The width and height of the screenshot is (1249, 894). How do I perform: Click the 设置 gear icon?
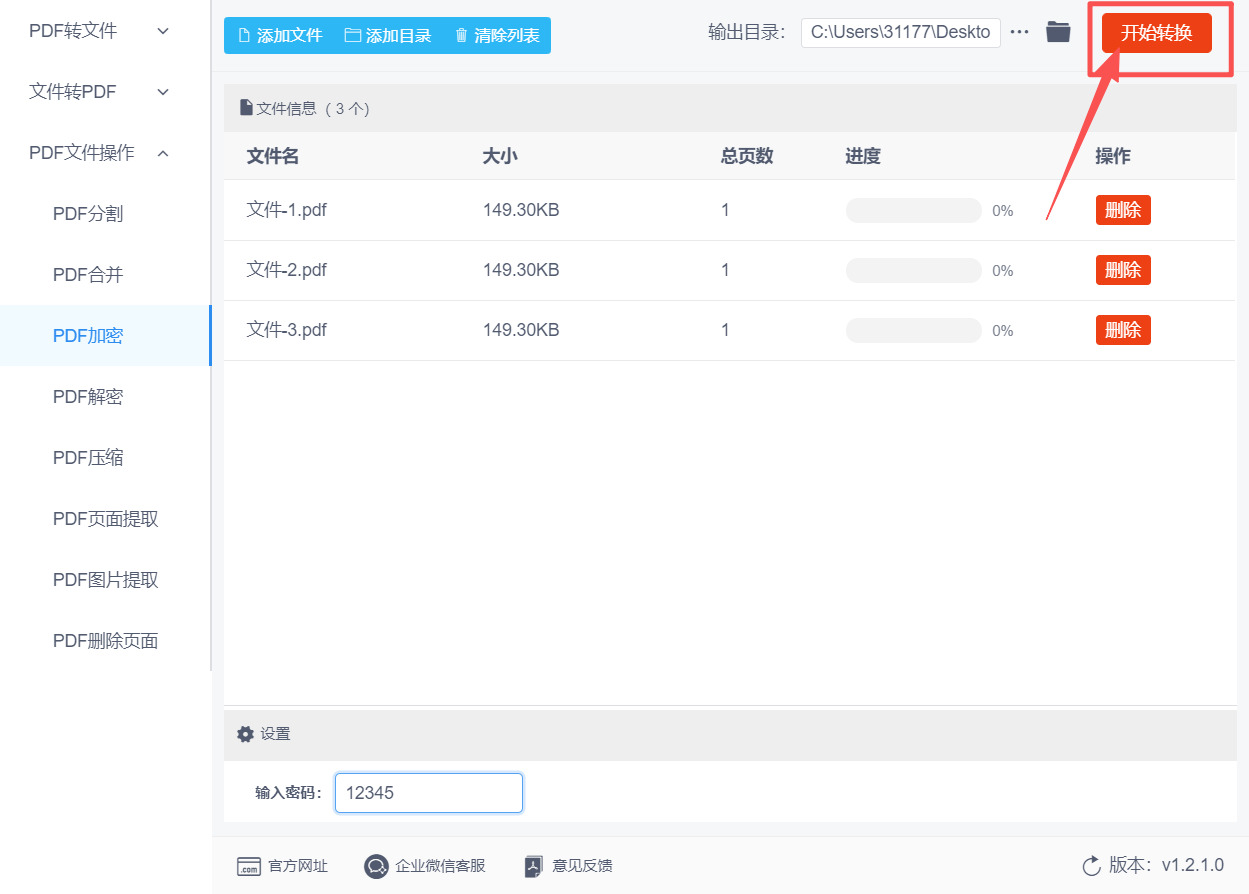point(245,734)
